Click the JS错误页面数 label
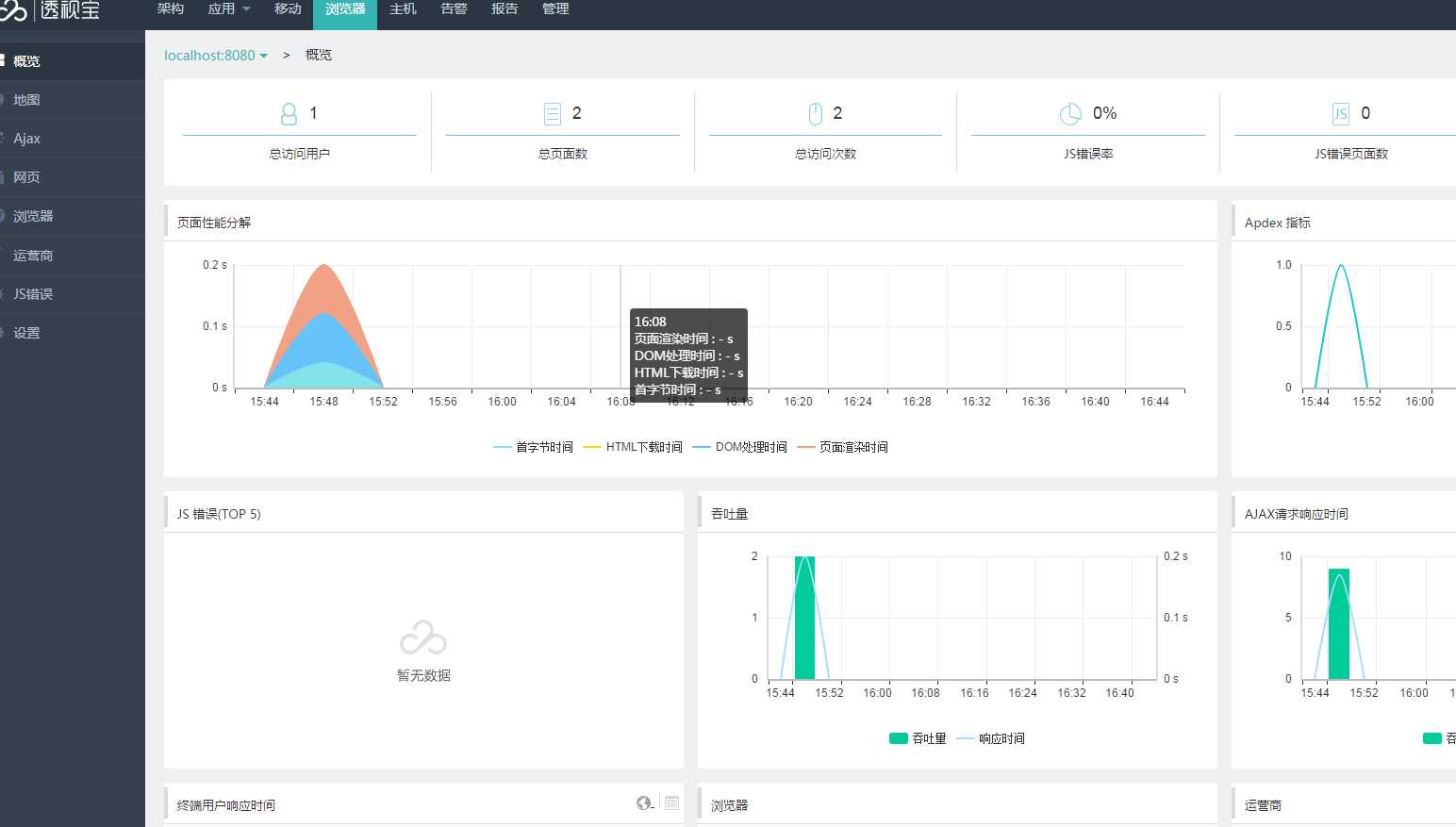 (x=1351, y=154)
